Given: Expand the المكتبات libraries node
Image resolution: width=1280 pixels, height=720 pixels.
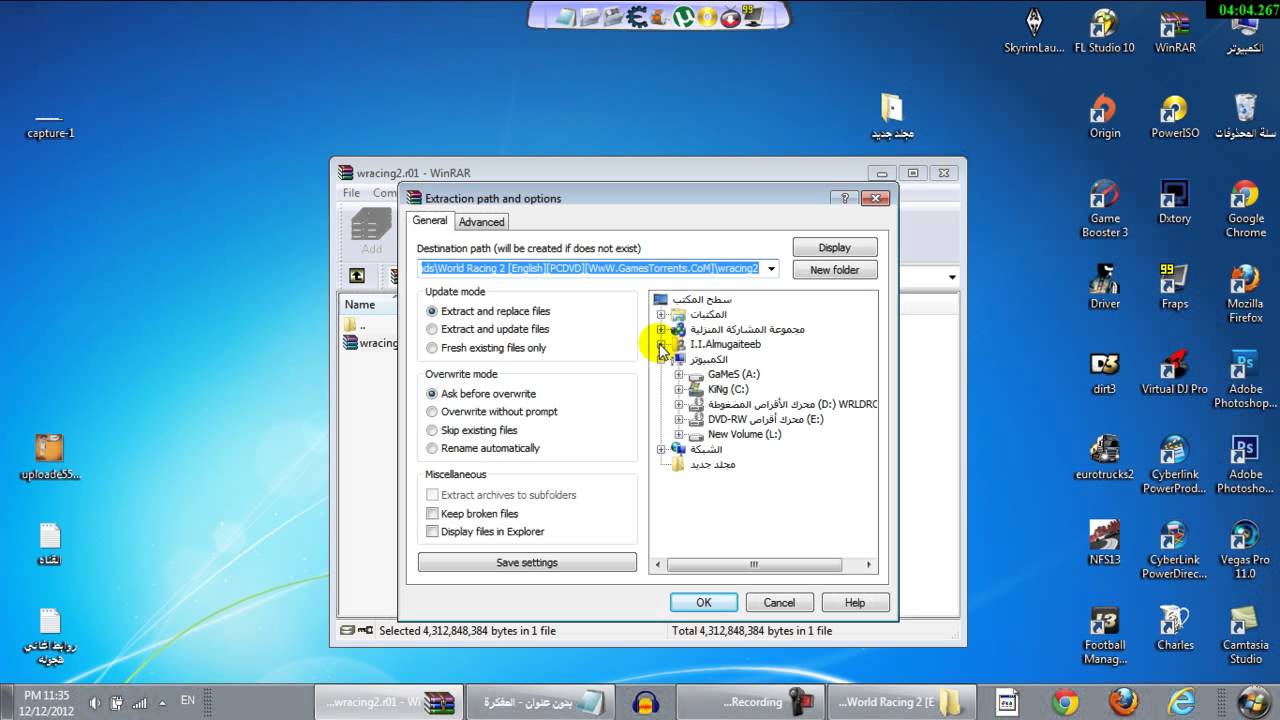Looking at the screenshot, I should (x=661, y=314).
